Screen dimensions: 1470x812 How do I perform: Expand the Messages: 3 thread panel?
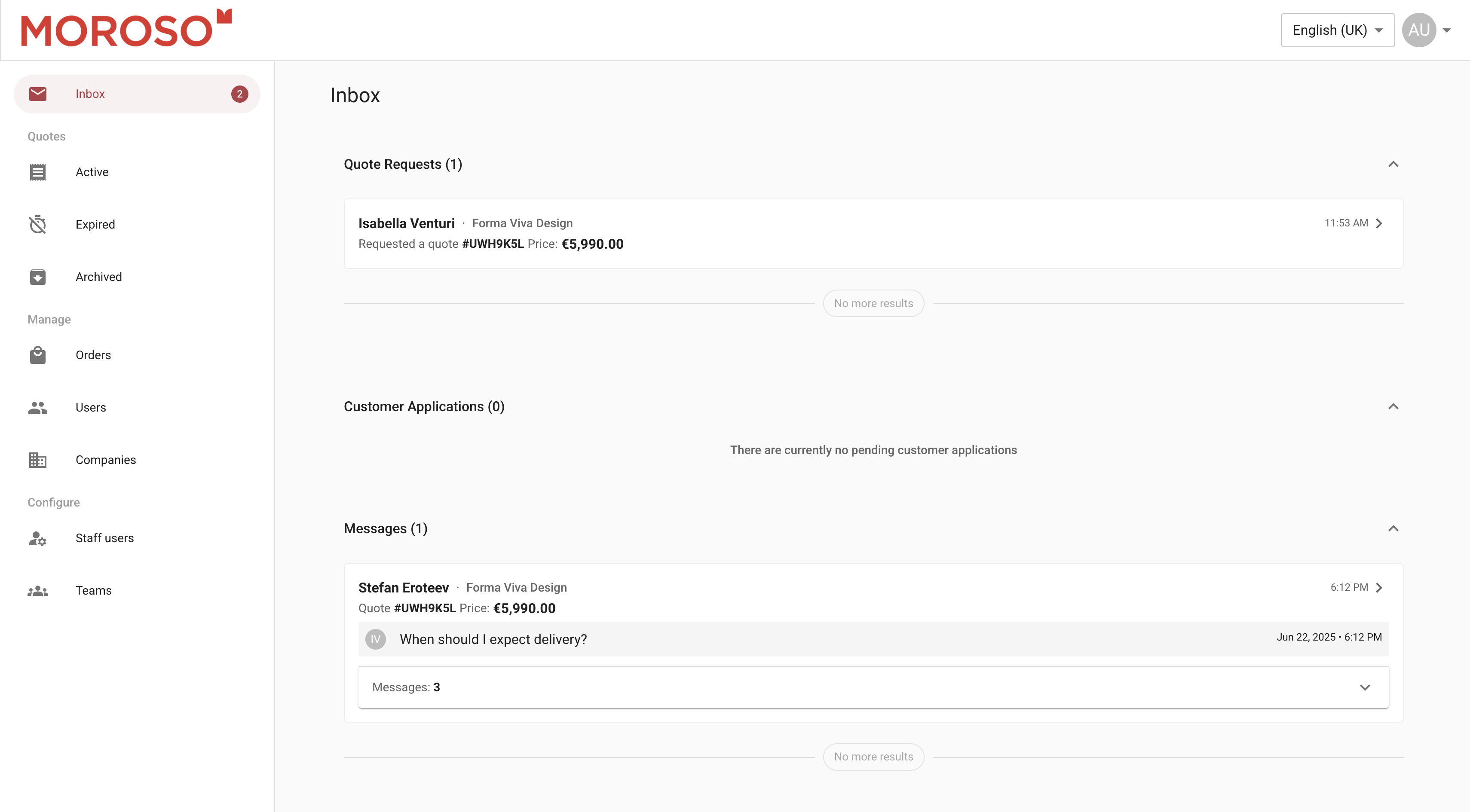coord(1364,687)
